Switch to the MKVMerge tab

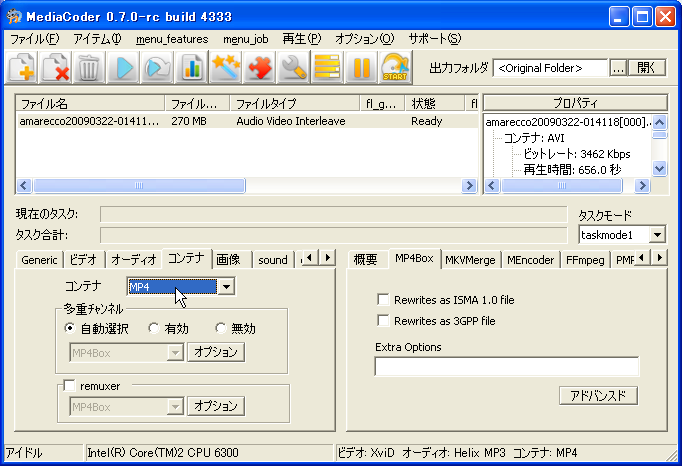pyautogui.click(x=470, y=259)
